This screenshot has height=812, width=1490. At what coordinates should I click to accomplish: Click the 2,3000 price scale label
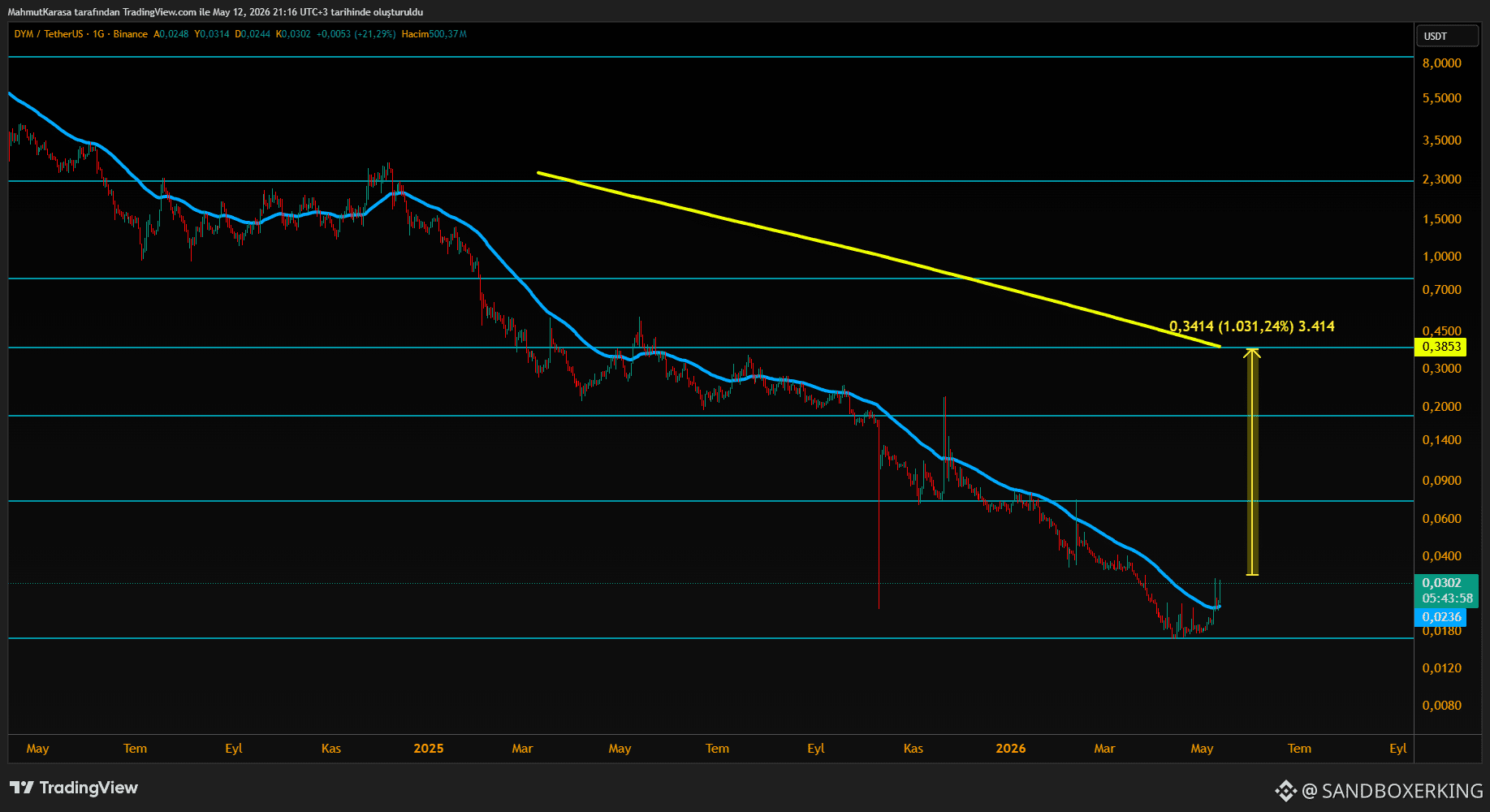(1442, 179)
